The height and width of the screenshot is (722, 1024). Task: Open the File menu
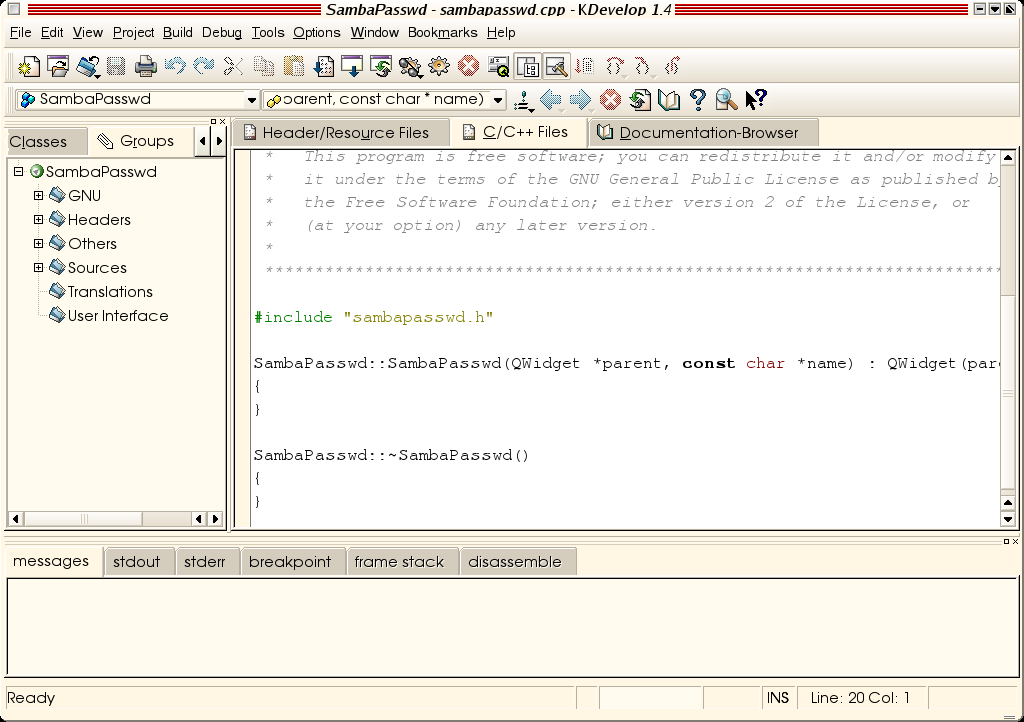click(x=20, y=33)
